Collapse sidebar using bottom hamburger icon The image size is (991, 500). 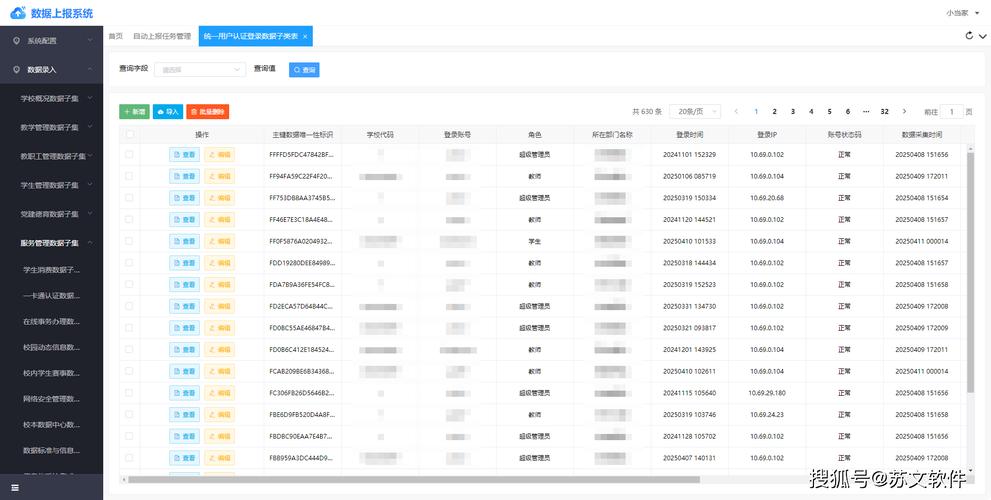[15, 488]
